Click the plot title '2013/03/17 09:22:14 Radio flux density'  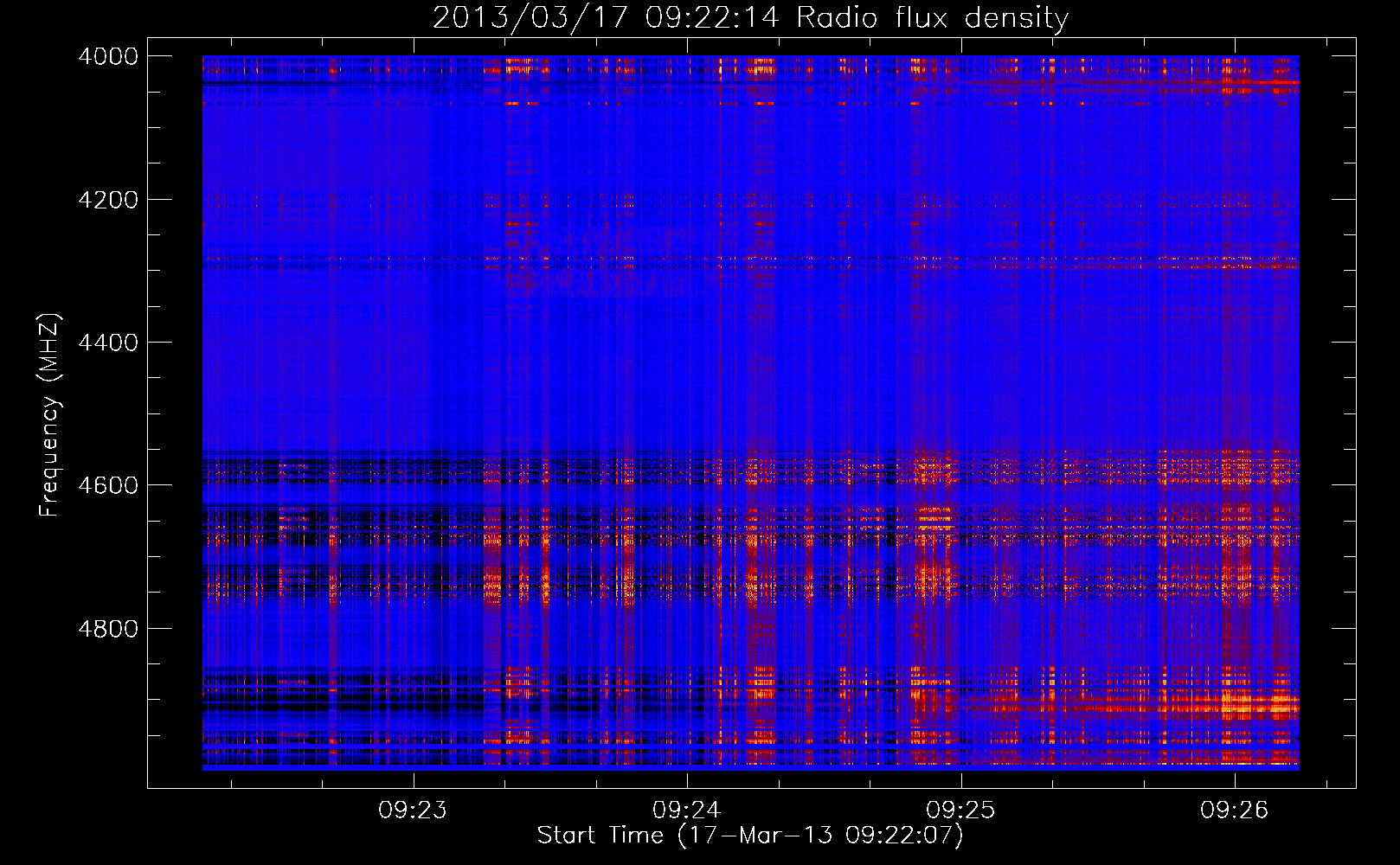click(750, 17)
